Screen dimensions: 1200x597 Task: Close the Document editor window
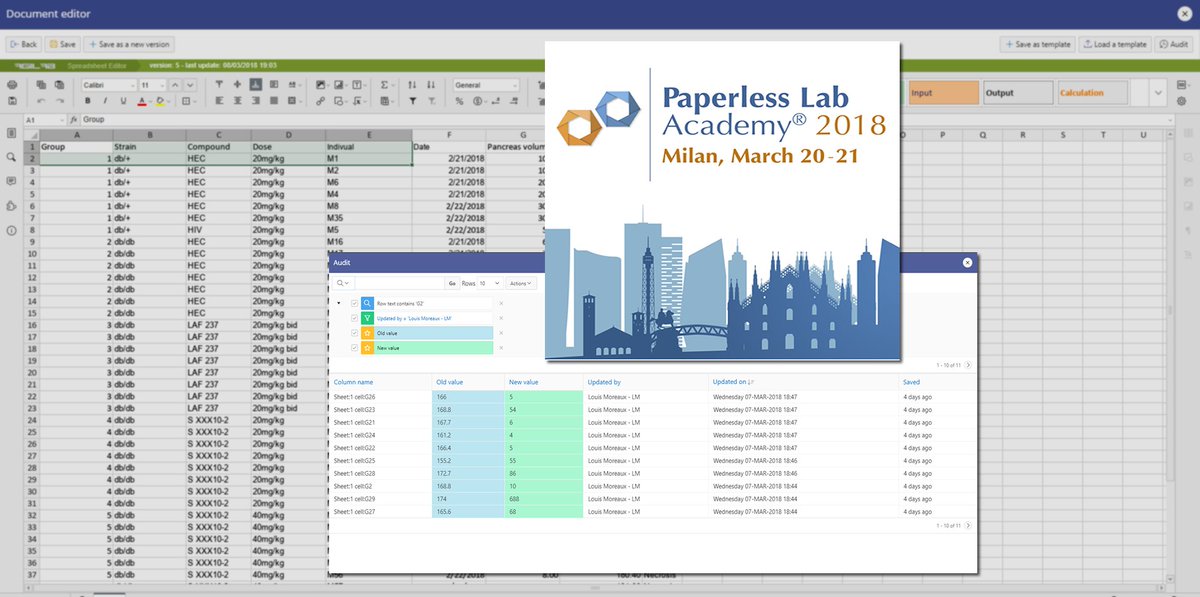[1184, 13]
